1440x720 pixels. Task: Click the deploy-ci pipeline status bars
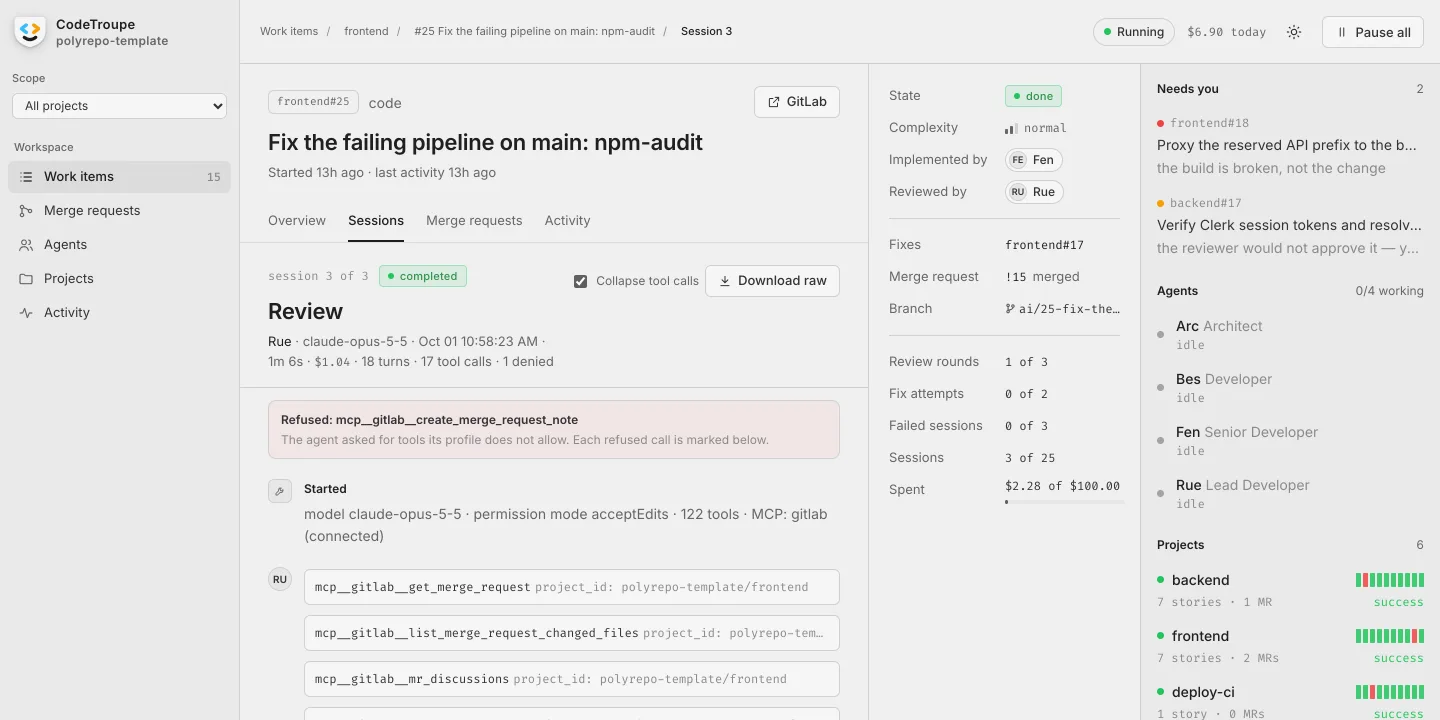[1390, 692]
